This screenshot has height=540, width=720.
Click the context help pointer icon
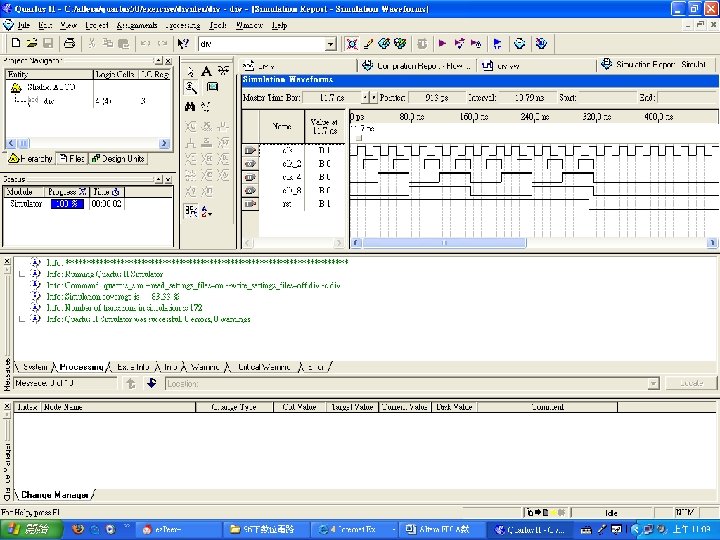click(x=183, y=44)
